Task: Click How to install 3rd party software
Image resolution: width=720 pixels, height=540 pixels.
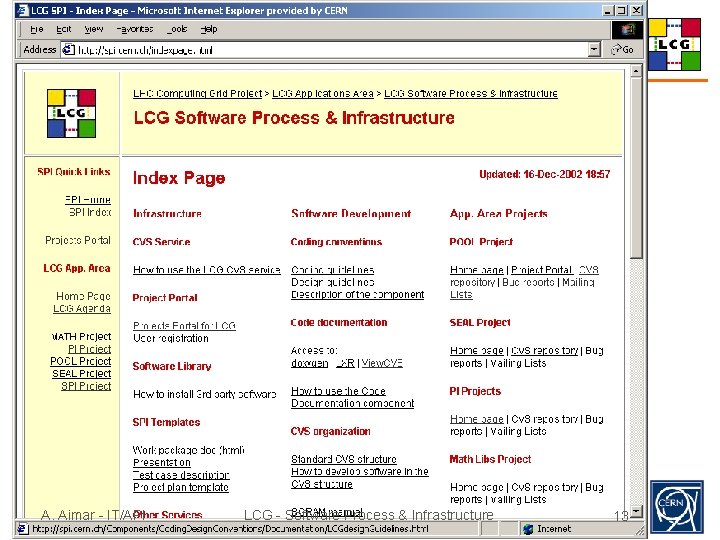Action: (x=205, y=394)
